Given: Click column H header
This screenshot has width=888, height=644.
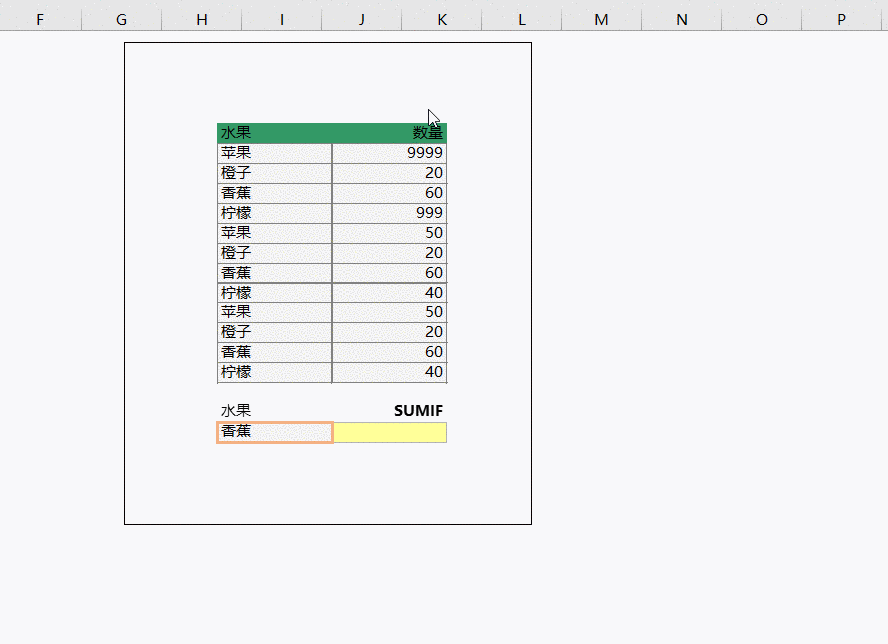Looking at the screenshot, I should (x=202, y=19).
